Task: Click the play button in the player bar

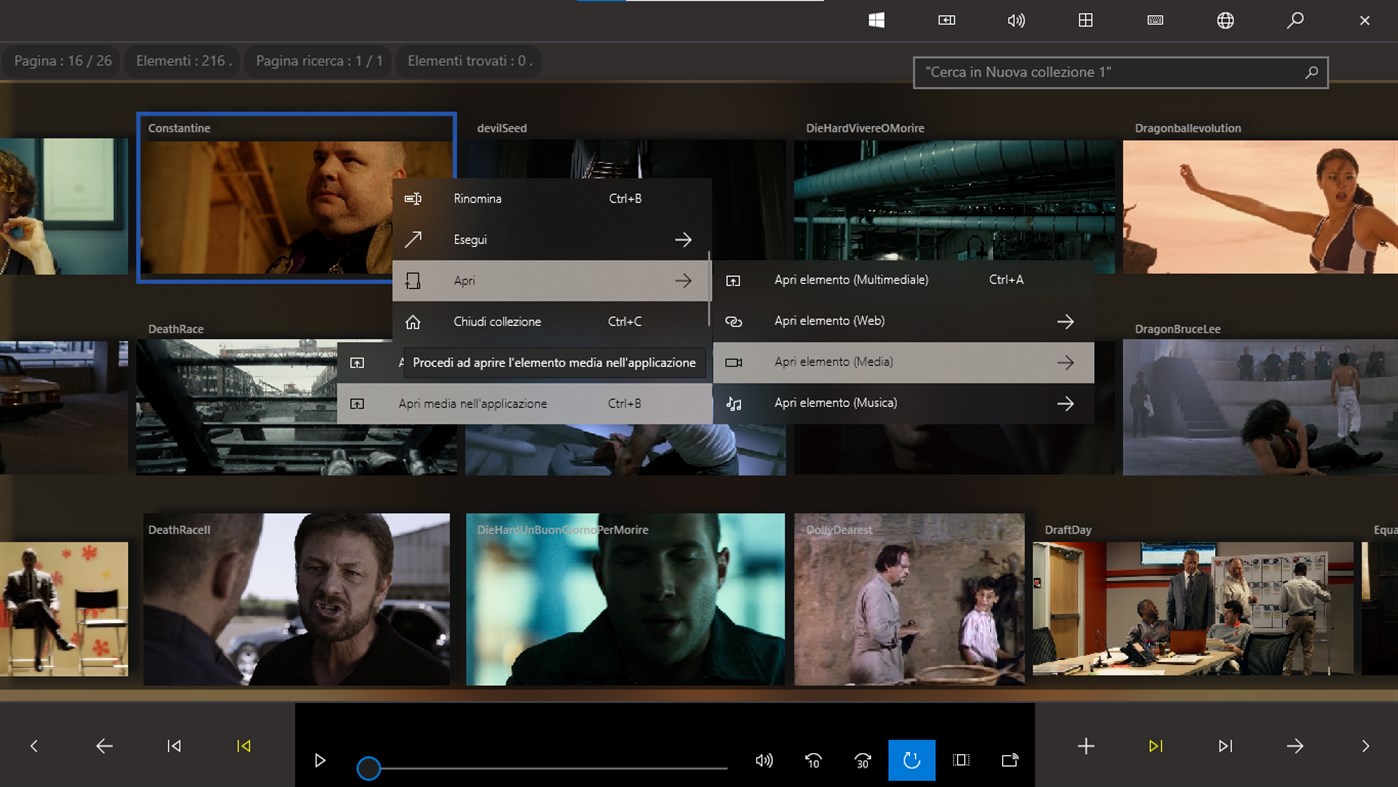Action: pos(320,761)
